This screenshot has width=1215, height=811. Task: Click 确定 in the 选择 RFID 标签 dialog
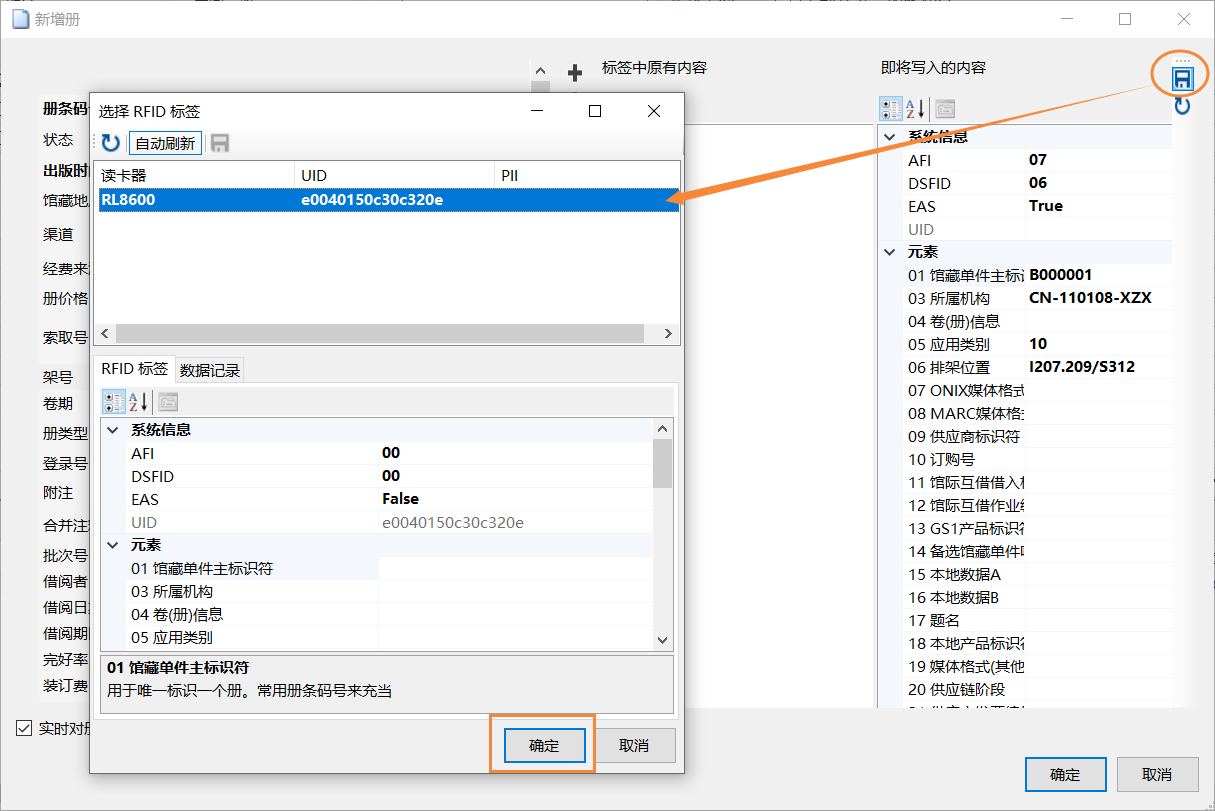tap(543, 746)
